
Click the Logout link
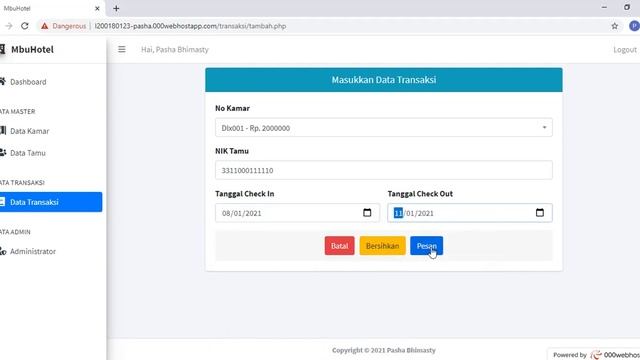(x=625, y=49)
